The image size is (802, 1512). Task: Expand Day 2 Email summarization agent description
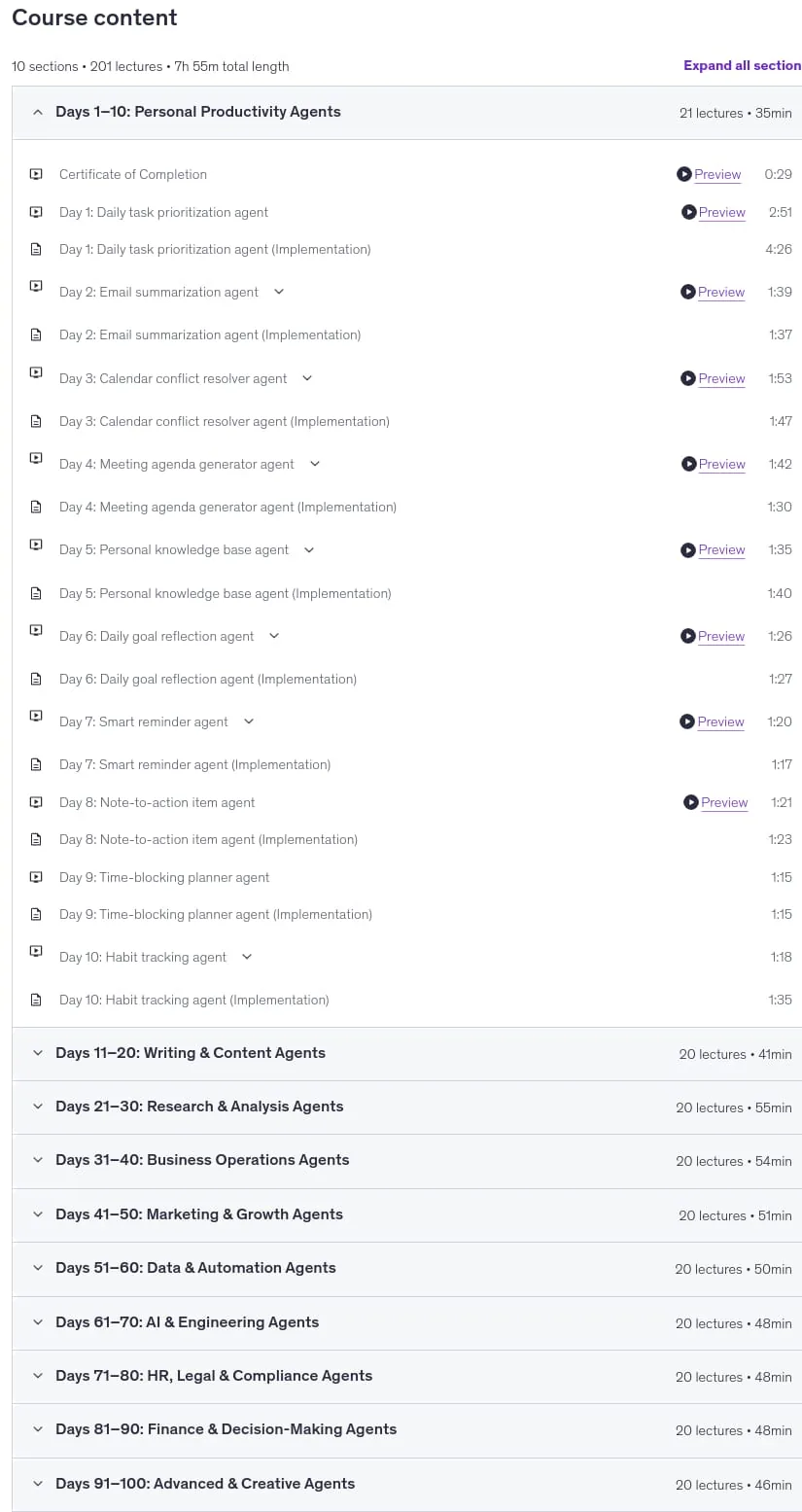[x=279, y=292]
